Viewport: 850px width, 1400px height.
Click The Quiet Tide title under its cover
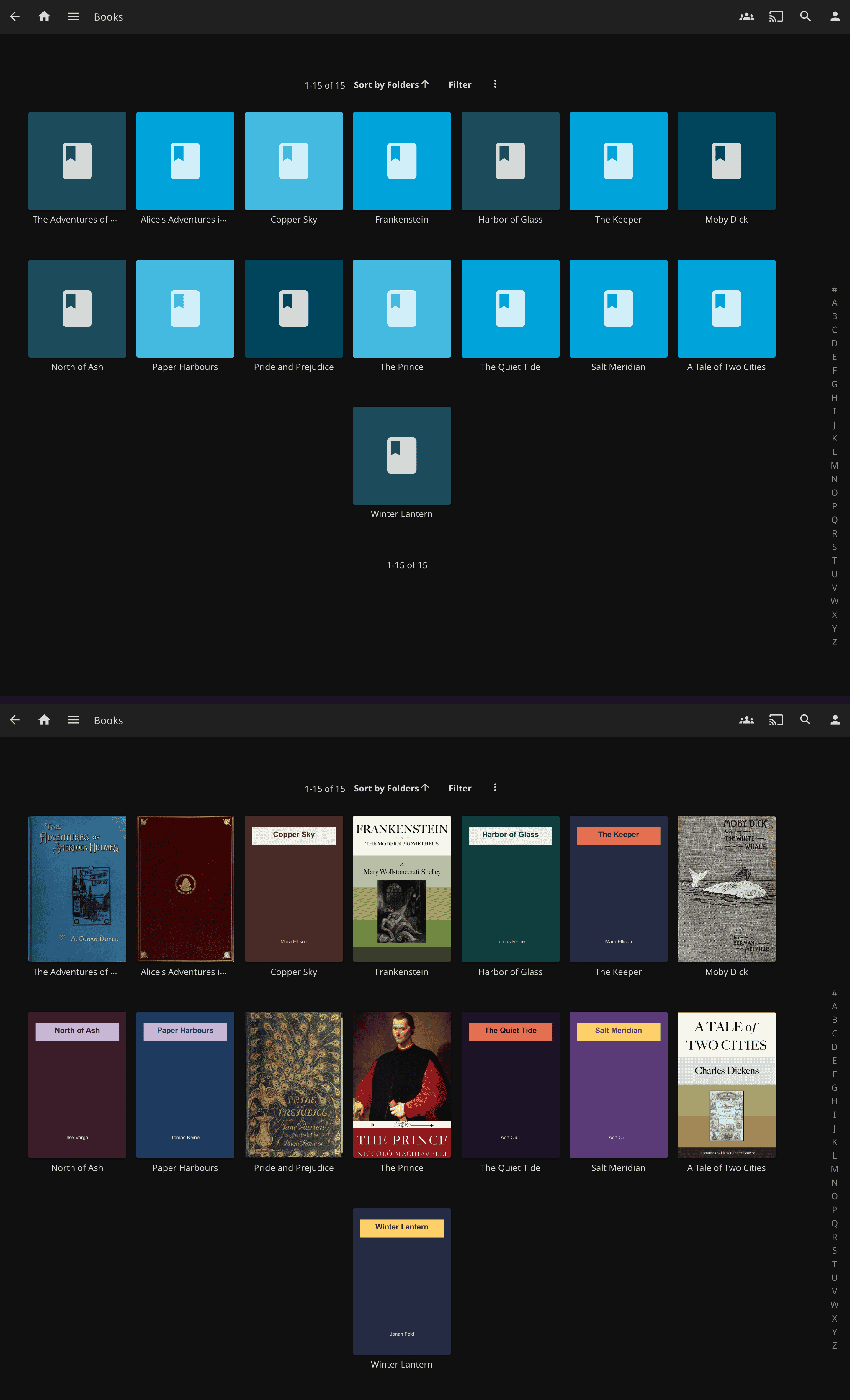(x=510, y=1168)
